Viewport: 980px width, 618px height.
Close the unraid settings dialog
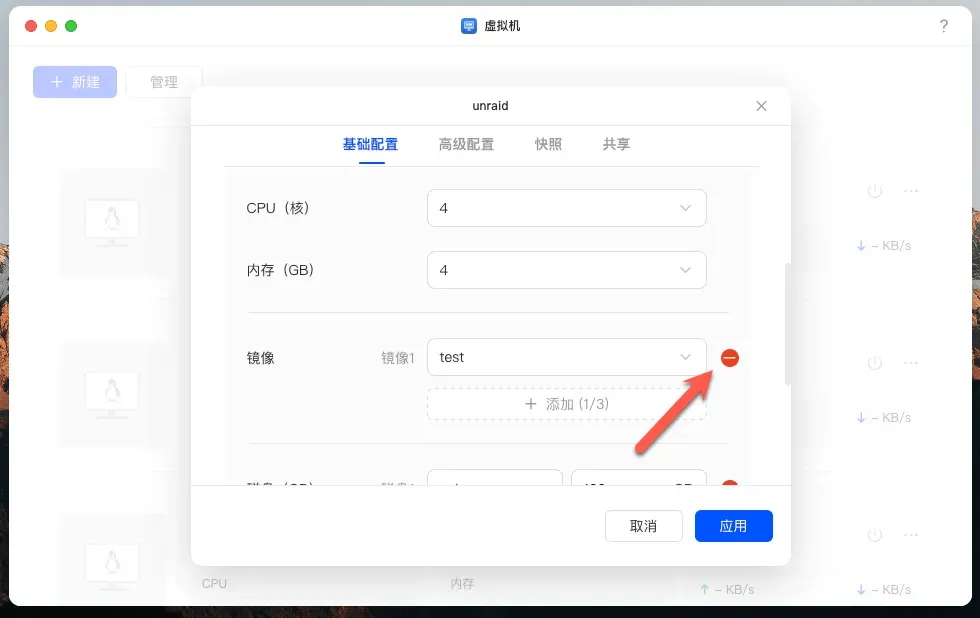click(761, 106)
